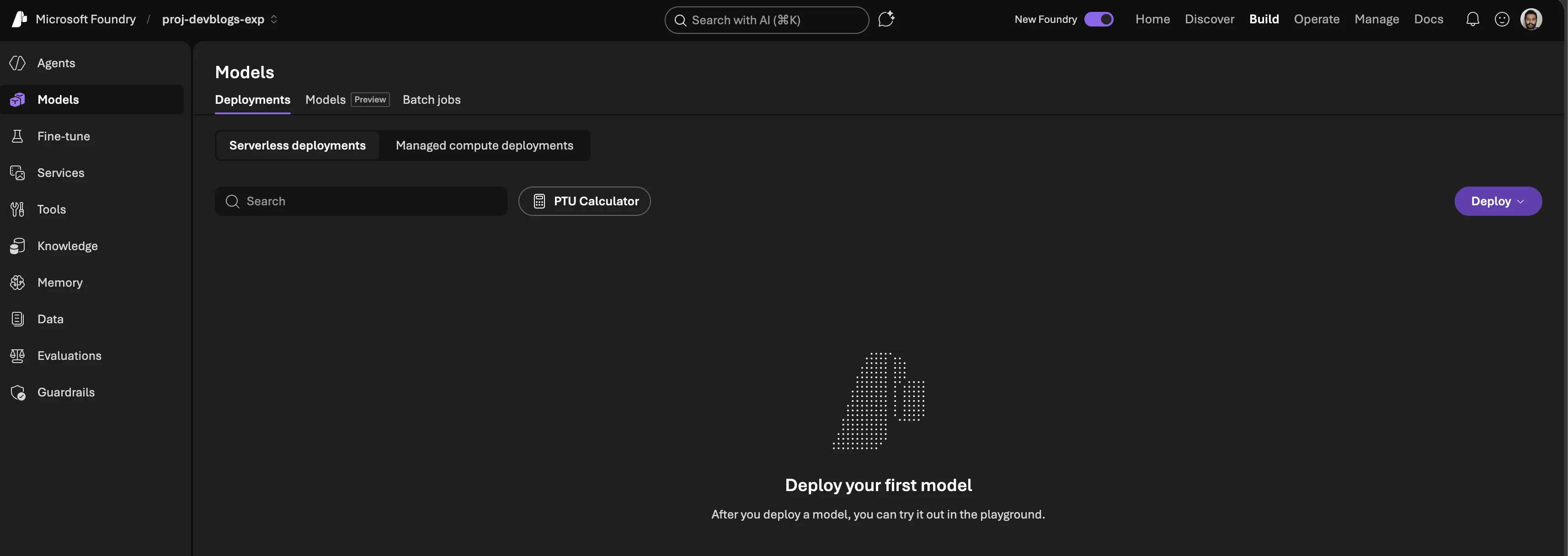This screenshot has width=1568, height=556.
Task: Select Guardrails label in sidebar
Action: click(x=66, y=392)
